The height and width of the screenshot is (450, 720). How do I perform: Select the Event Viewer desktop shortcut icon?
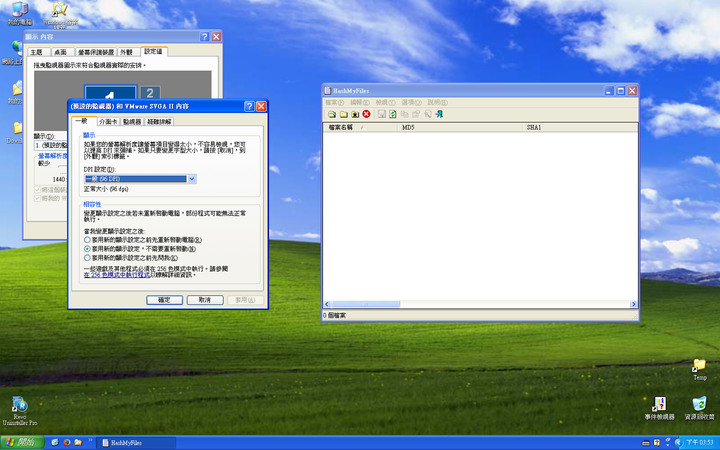point(659,408)
